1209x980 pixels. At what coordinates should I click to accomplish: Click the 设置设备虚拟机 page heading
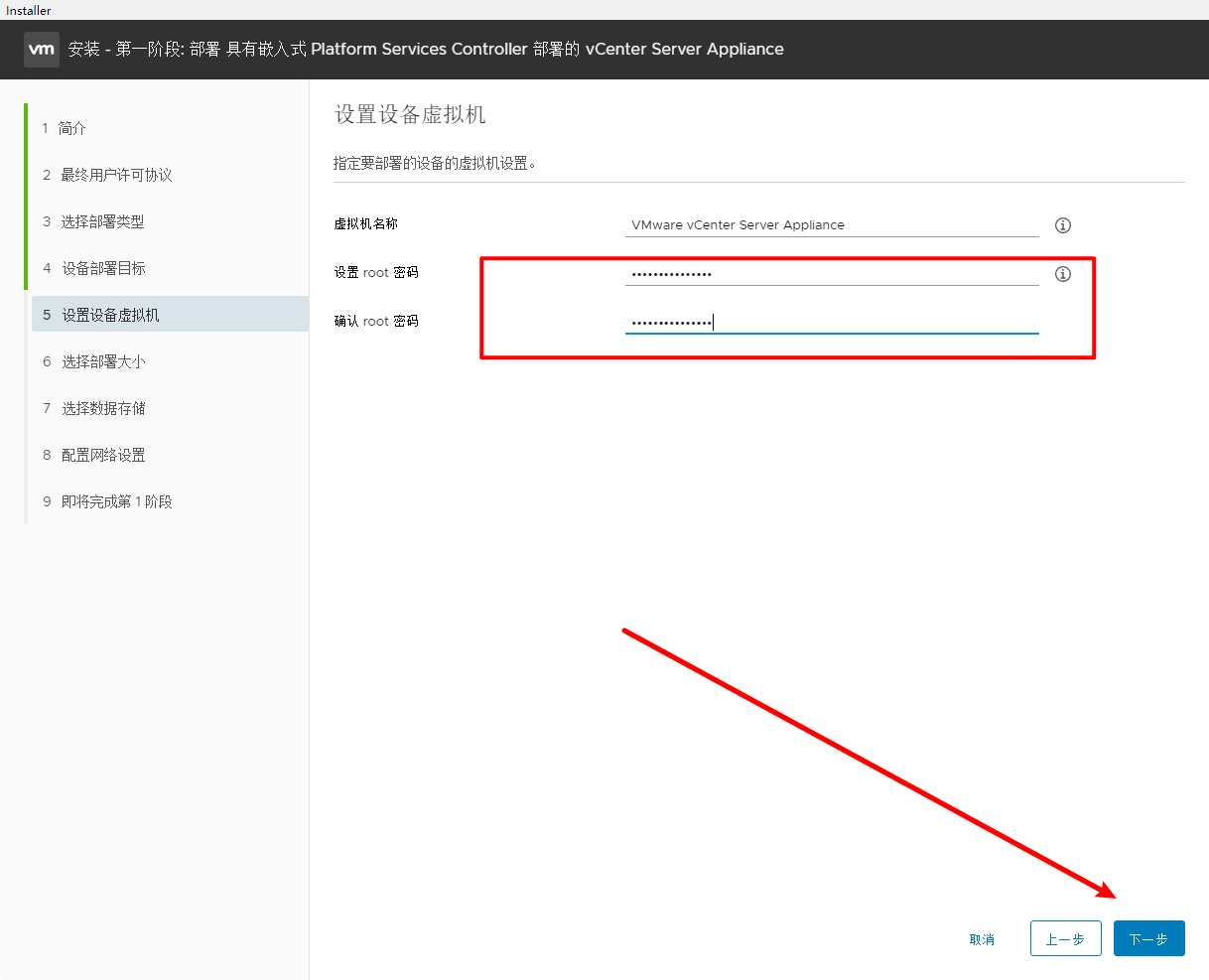(x=410, y=115)
